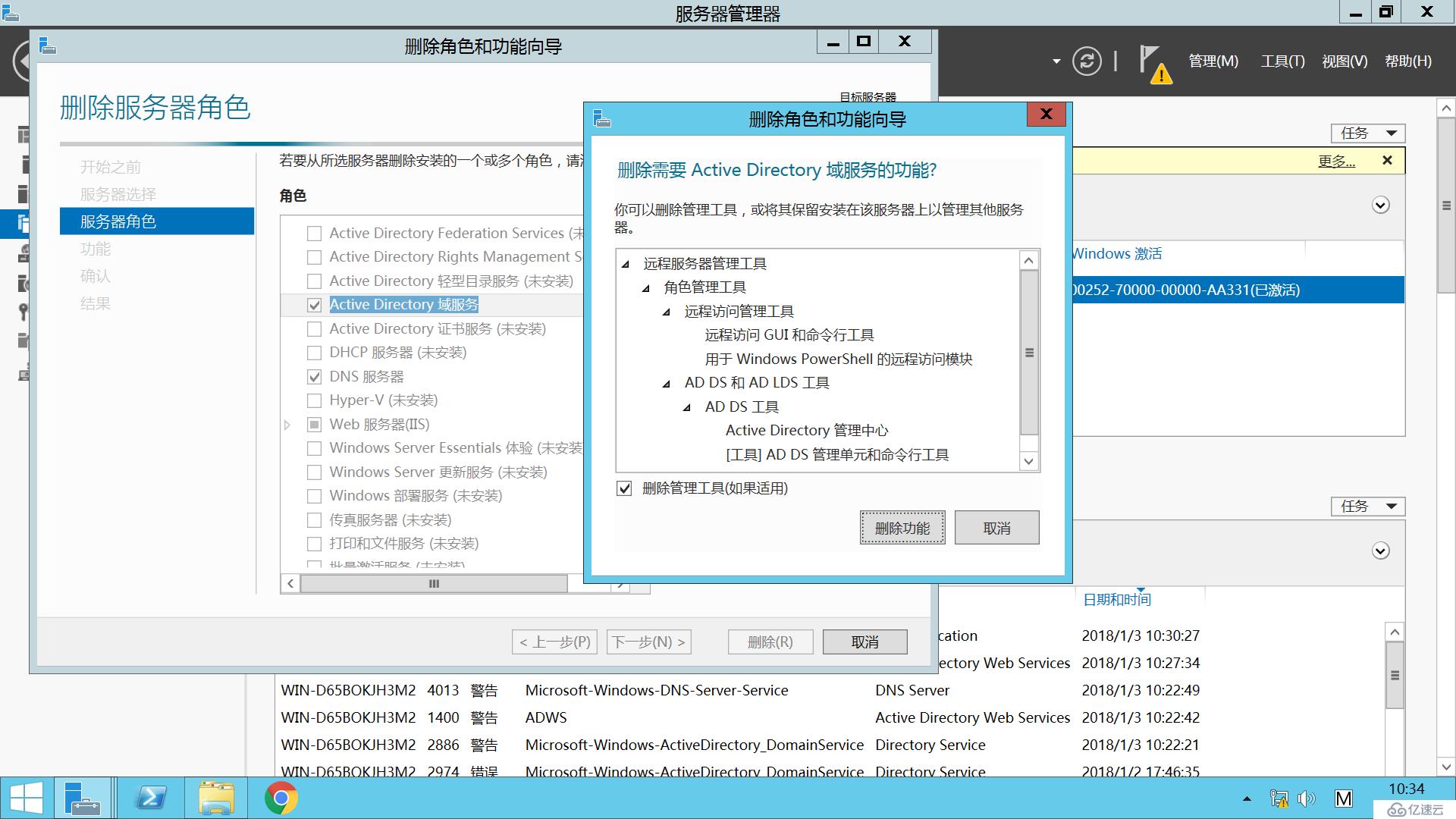Open the upper 任务 dropdown
The width and height of the screenshot is (1456, 819).
[x=1368, y=133]
